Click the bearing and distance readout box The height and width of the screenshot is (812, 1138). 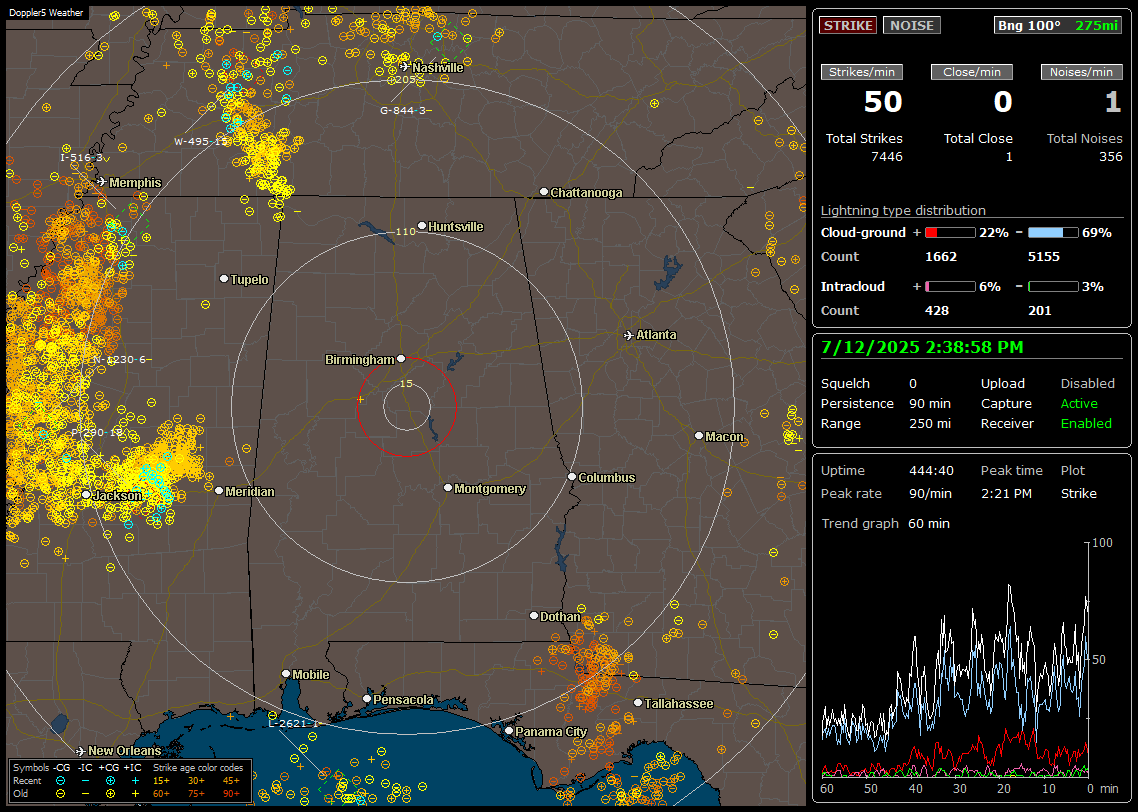click(x=1057, y=25)
